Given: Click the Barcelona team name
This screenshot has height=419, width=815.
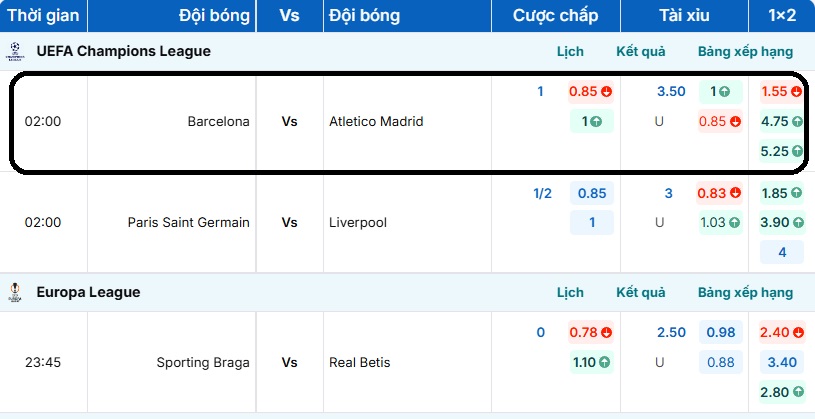Looking at the screenshot, I should (x=218, y=122).
